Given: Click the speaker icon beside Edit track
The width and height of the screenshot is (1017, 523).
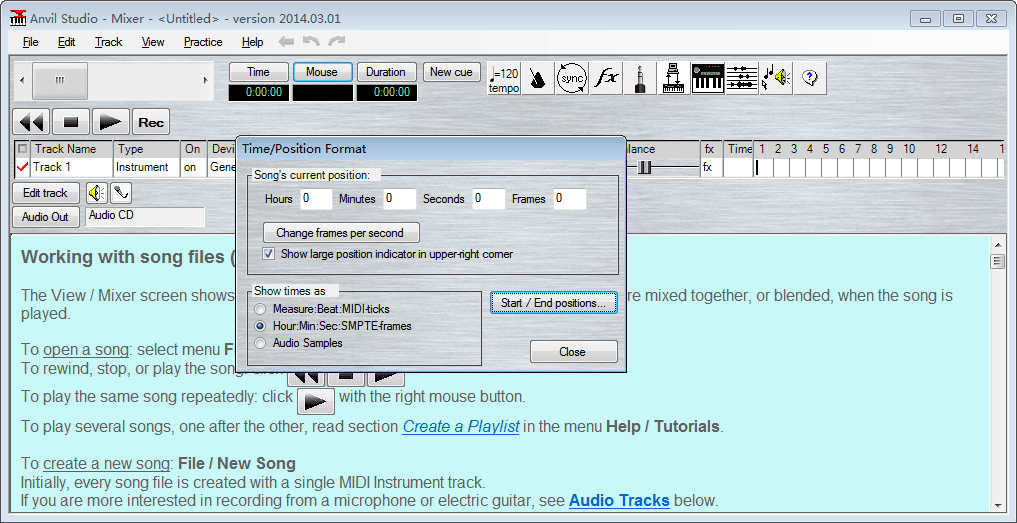Looking at the screenshot, I should [96, 193].
